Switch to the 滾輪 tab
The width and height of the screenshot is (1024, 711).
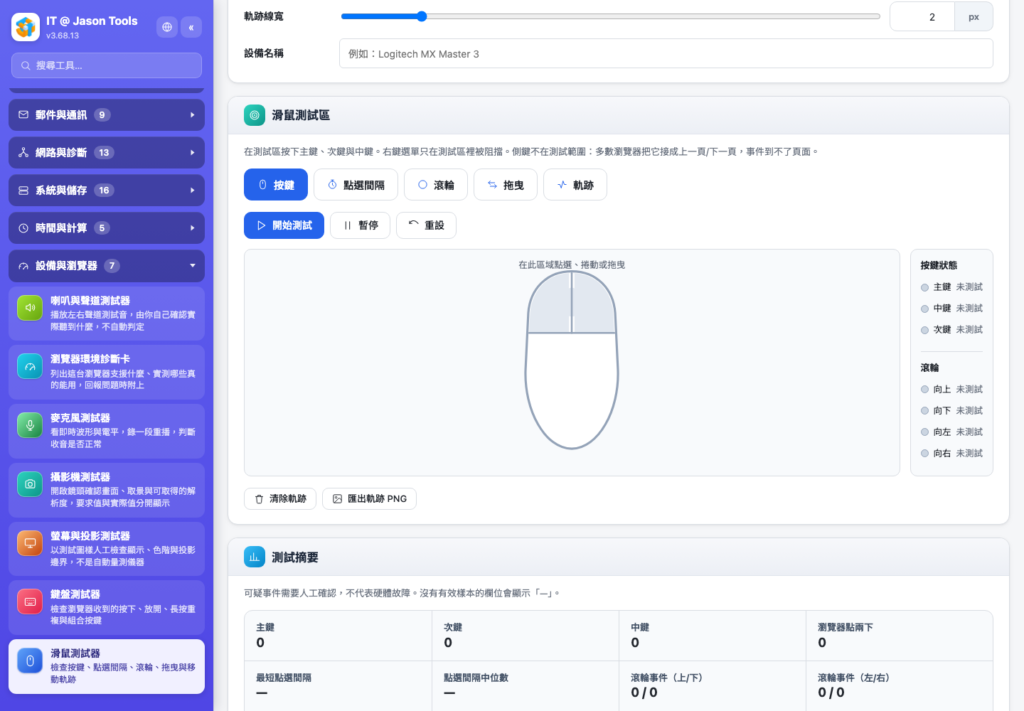pyautogui.click(x=436, y=185)
